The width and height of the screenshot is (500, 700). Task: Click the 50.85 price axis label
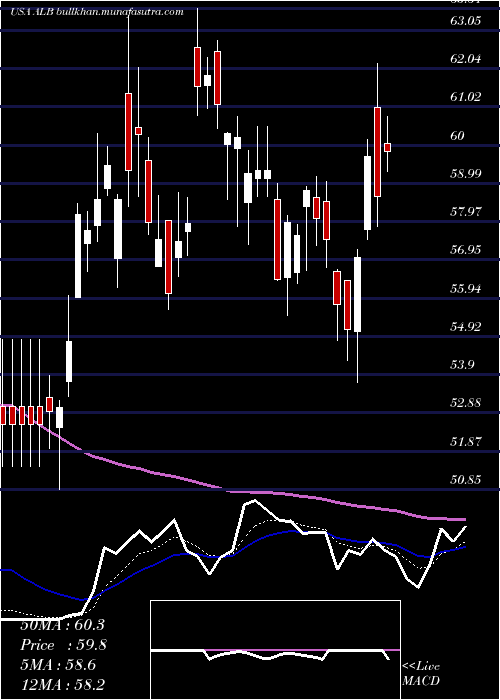pyautogui.click(x=466, y=480)
